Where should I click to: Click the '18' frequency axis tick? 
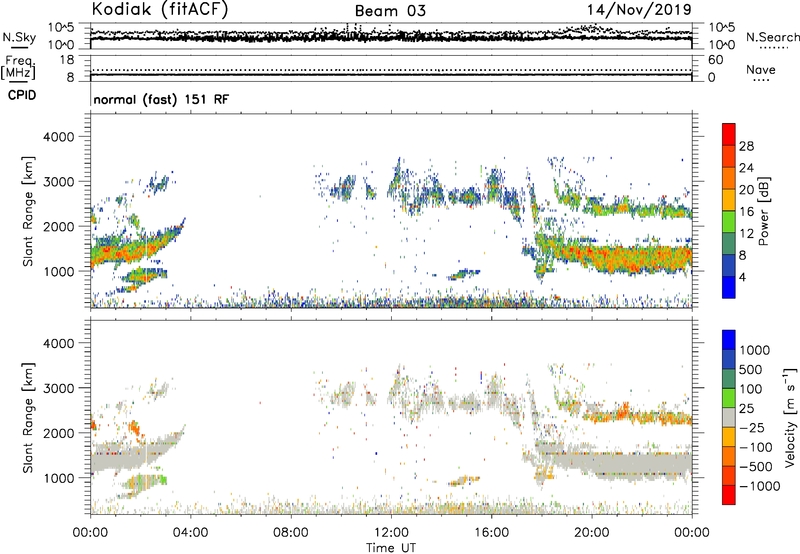click(67, 60)
